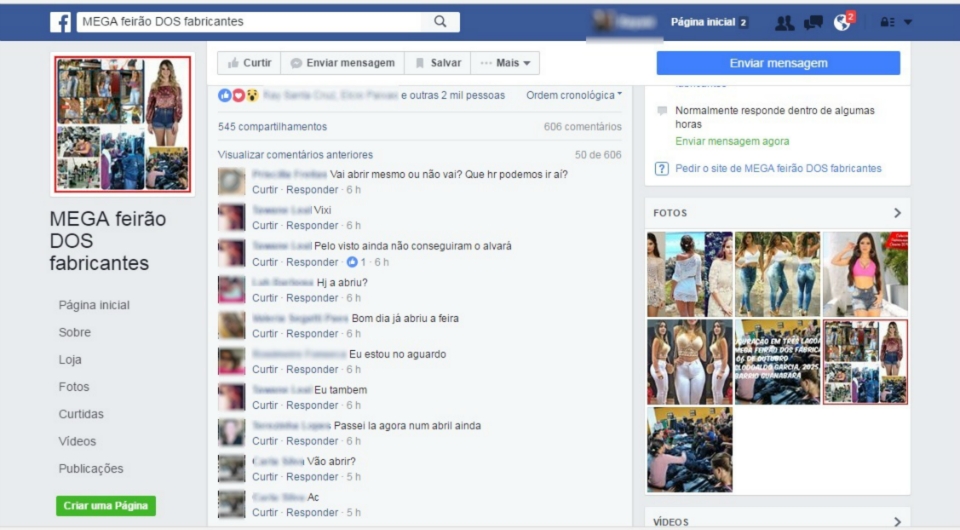Screen dimensions: 960x530
Task: Select Sobre in the left sidebar
Action: coord(75,332)
